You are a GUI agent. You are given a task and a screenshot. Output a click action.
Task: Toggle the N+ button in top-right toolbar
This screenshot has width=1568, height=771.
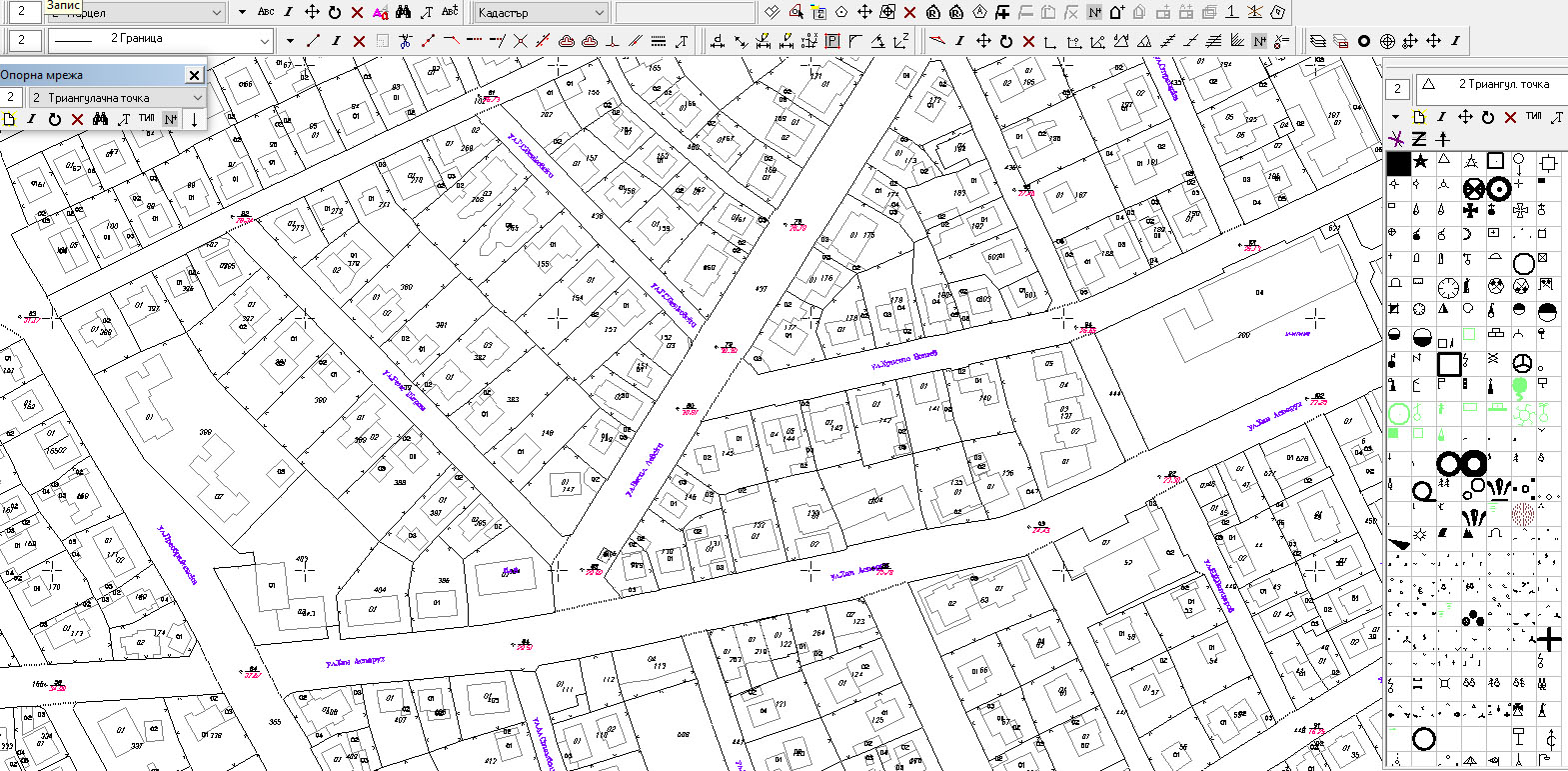(x=1094, y=12)
